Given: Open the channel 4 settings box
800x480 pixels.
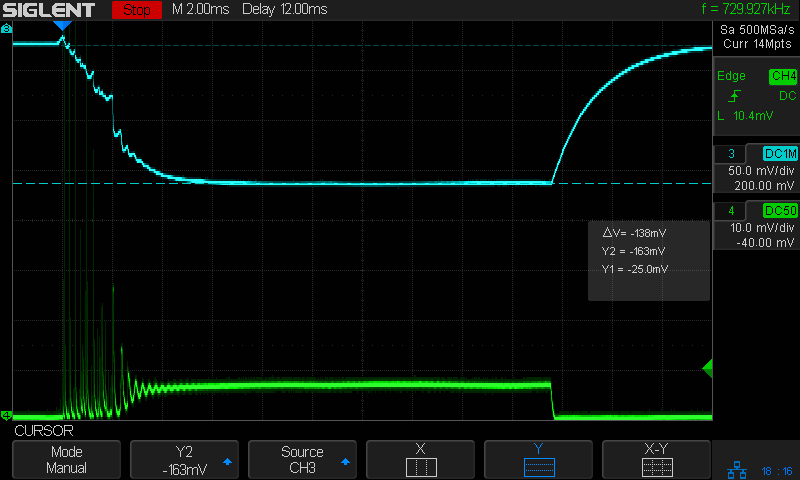Looking at the screenshot, I should (x=755, y=227).
